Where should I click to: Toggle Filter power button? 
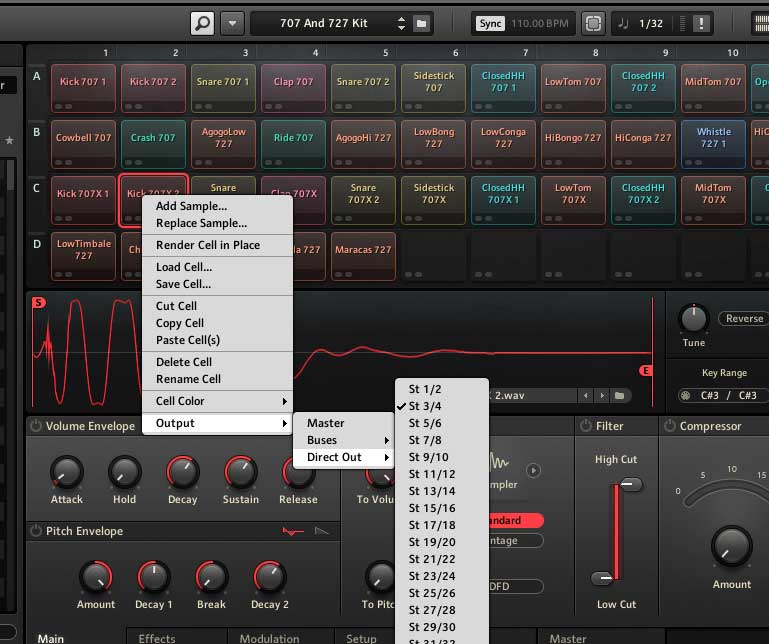coord(586,426)
